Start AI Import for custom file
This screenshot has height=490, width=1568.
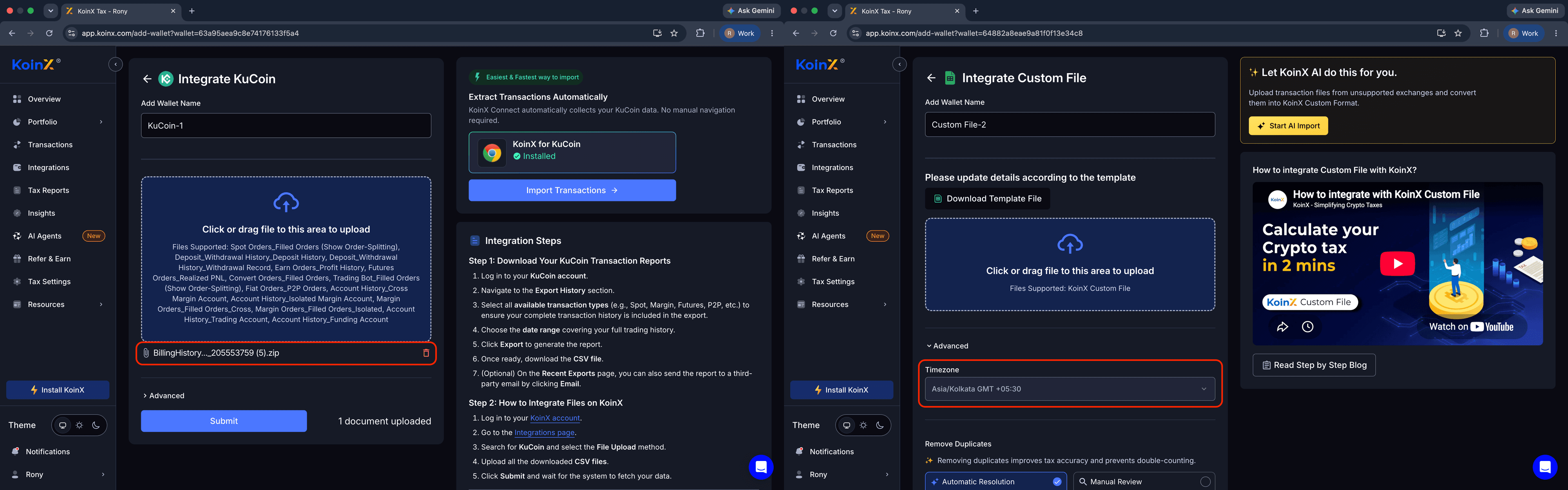pyautogui.click(x=1288, y=126)
